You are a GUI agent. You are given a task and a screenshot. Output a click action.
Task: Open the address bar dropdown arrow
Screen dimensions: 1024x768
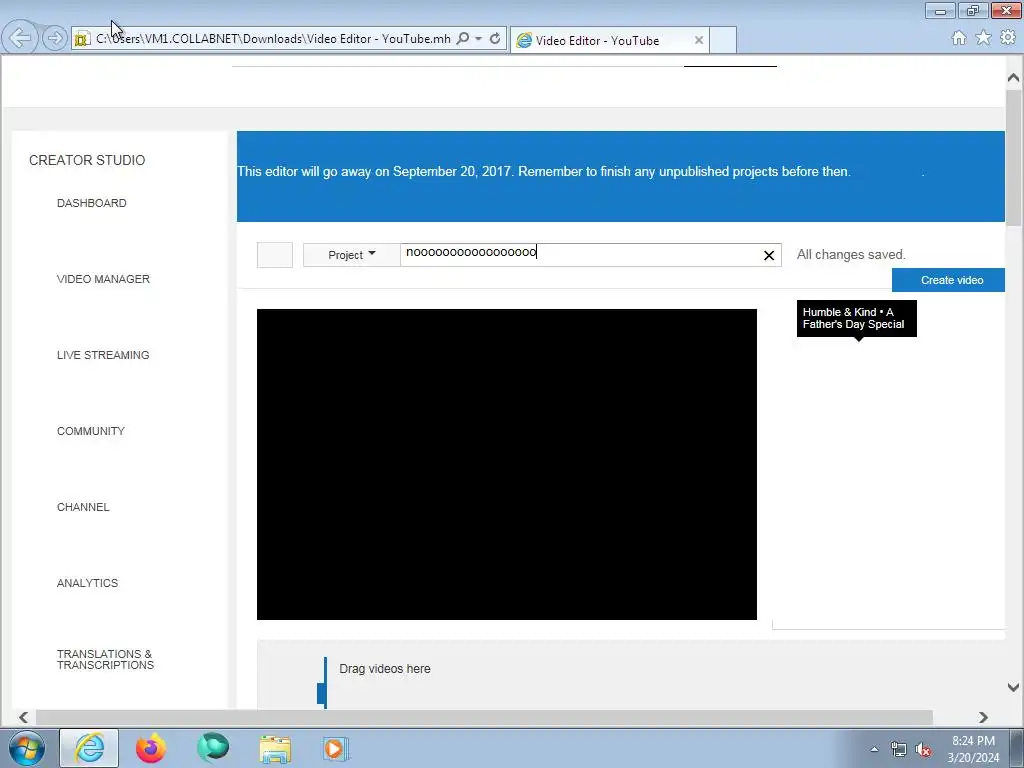pyautogui.click(x=479, y=39)
